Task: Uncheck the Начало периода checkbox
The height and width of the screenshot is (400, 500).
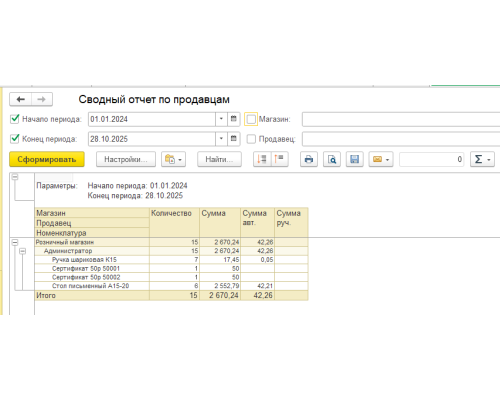Action: click(x=15, y=119)
